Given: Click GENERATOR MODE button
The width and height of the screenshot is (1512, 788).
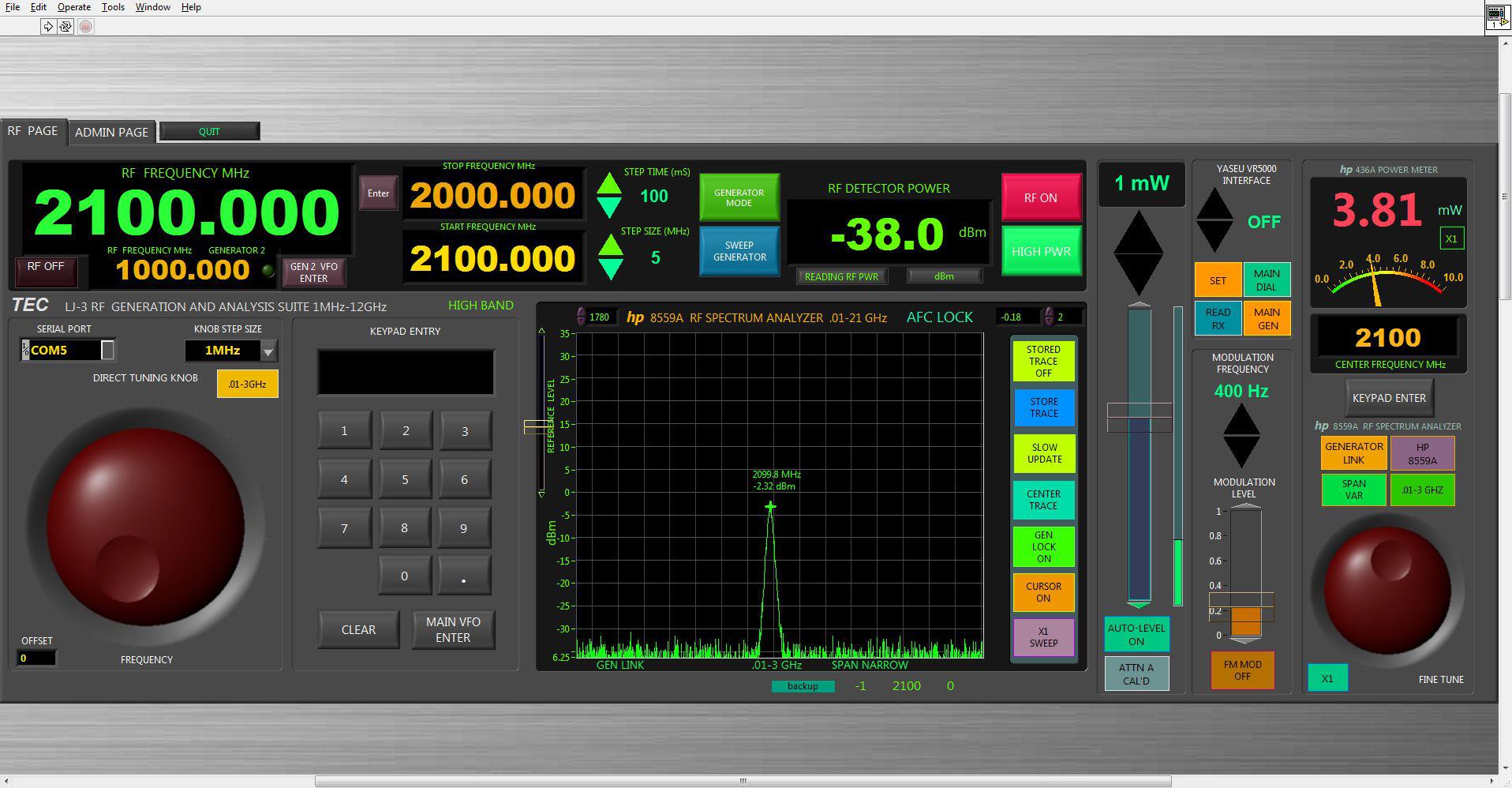Looking at the screenshot, I should 739,197.
